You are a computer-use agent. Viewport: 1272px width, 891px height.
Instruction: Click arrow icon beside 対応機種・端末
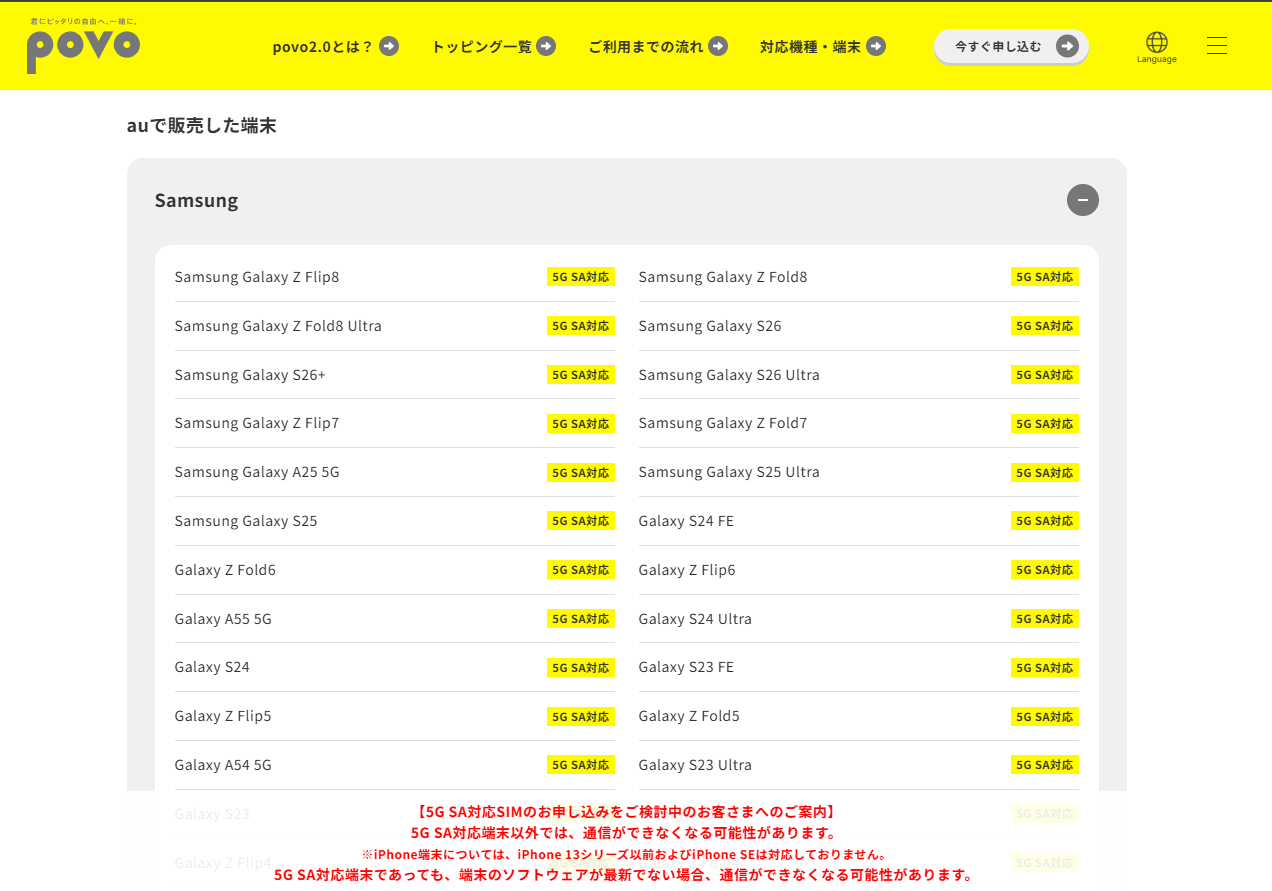[x=876, y=46]
